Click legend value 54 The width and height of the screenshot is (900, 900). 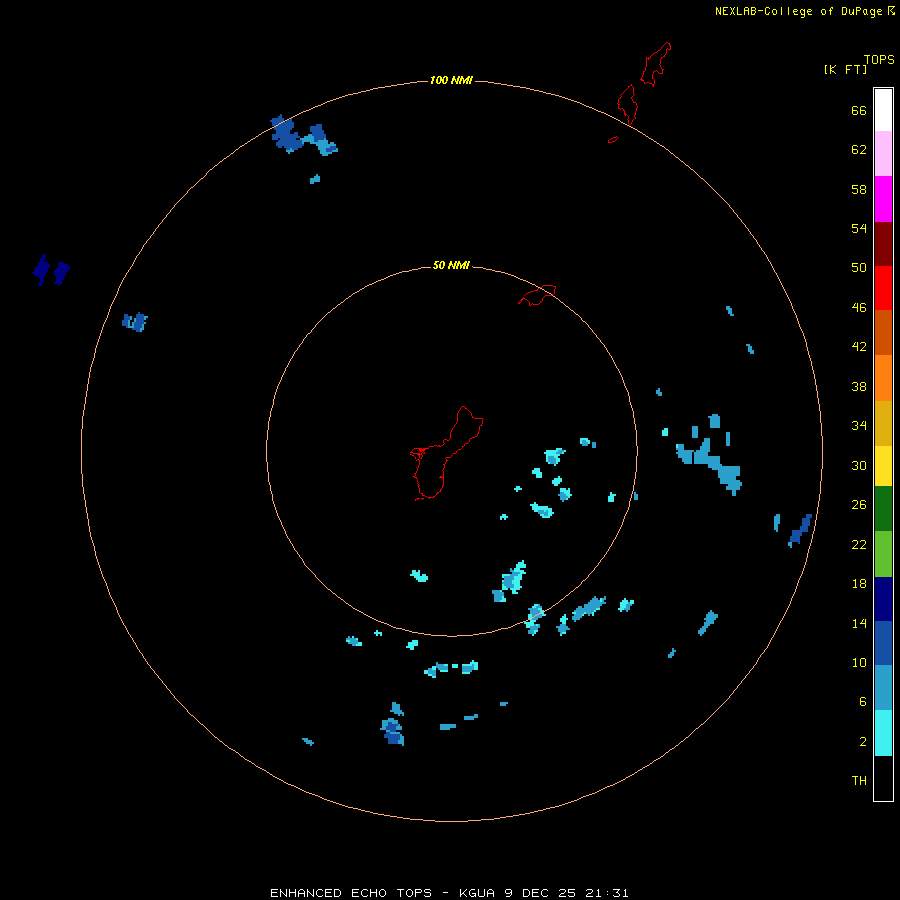859,228
